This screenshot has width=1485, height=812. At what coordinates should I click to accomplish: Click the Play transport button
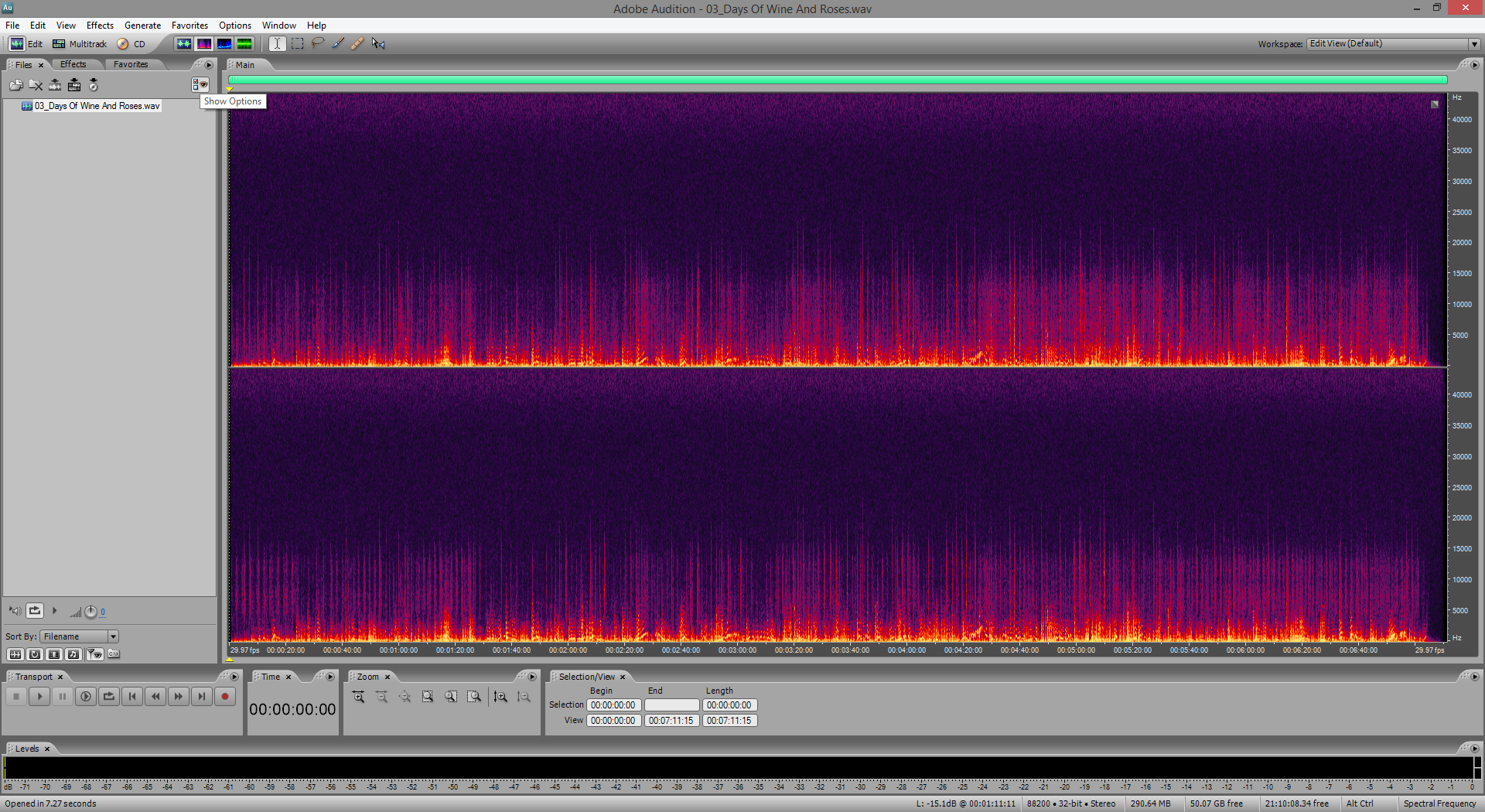click(39, 697)
